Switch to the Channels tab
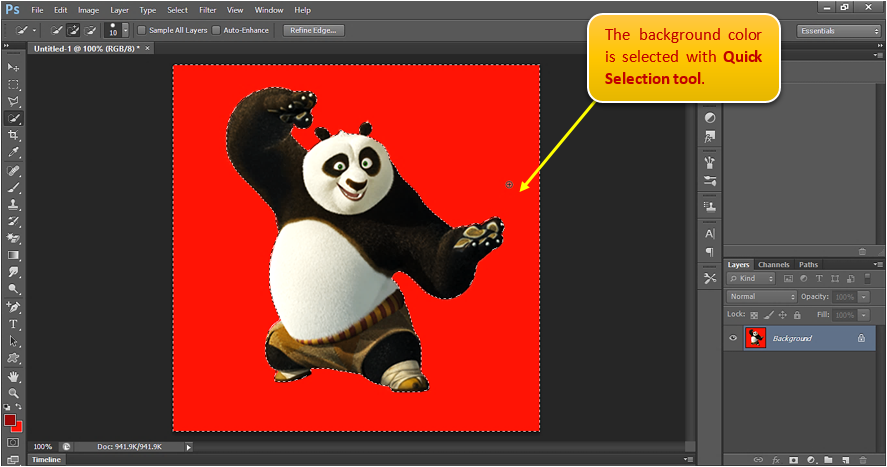Screen dimensions: 887x467 pos(774,265)
